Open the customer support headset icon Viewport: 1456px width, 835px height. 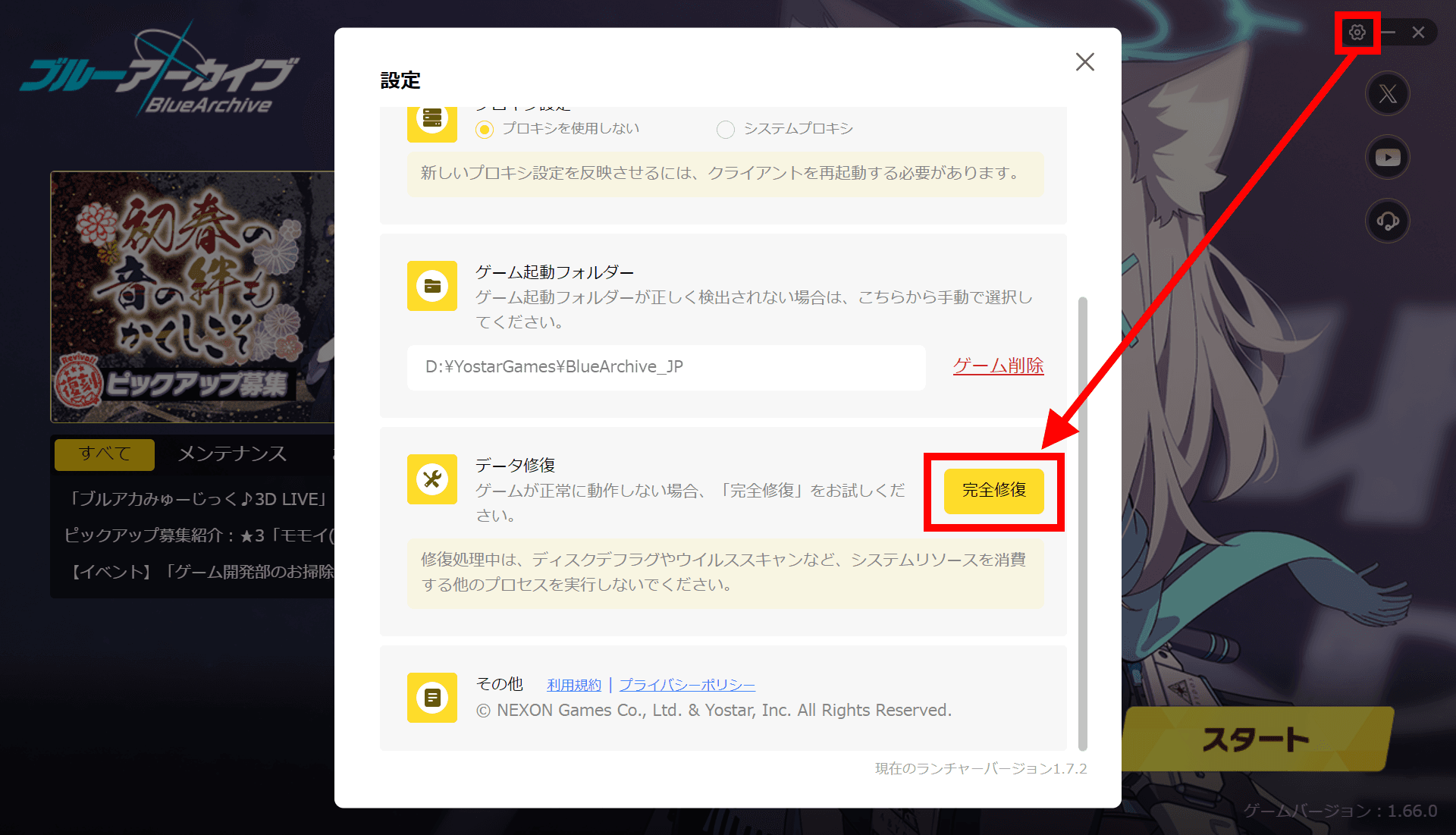1388,221
